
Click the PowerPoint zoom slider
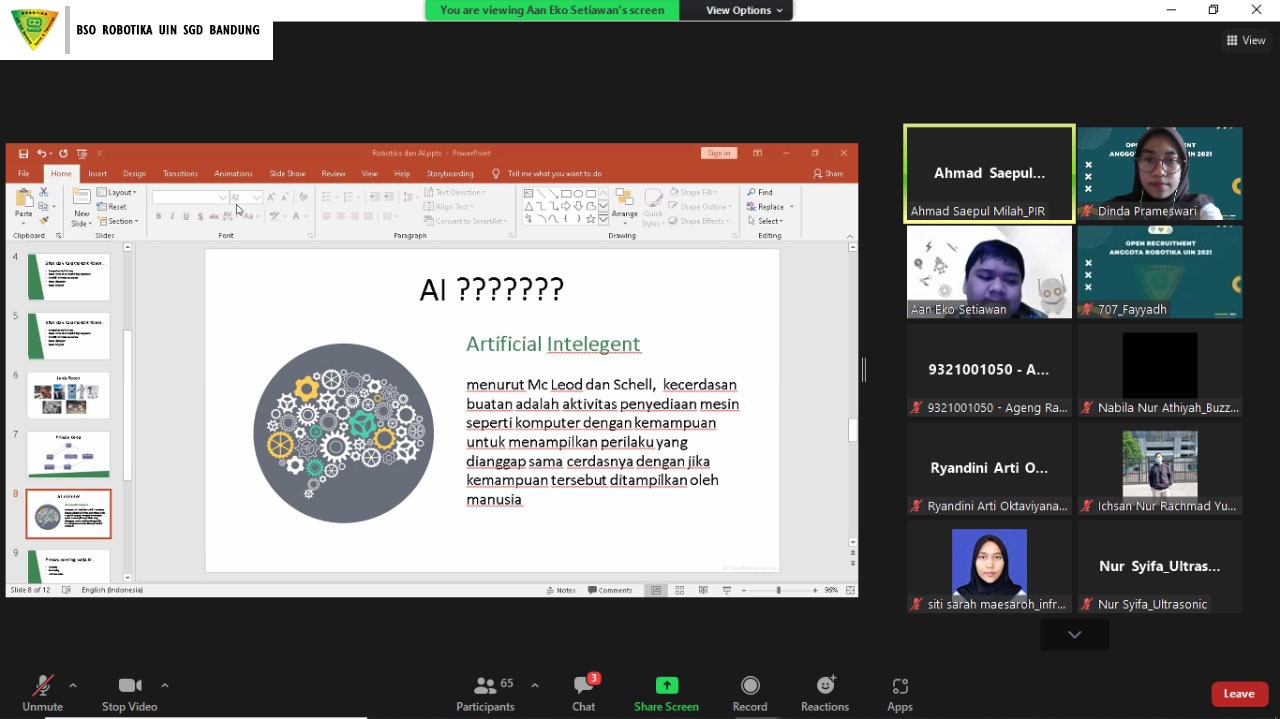pos(778,590)
